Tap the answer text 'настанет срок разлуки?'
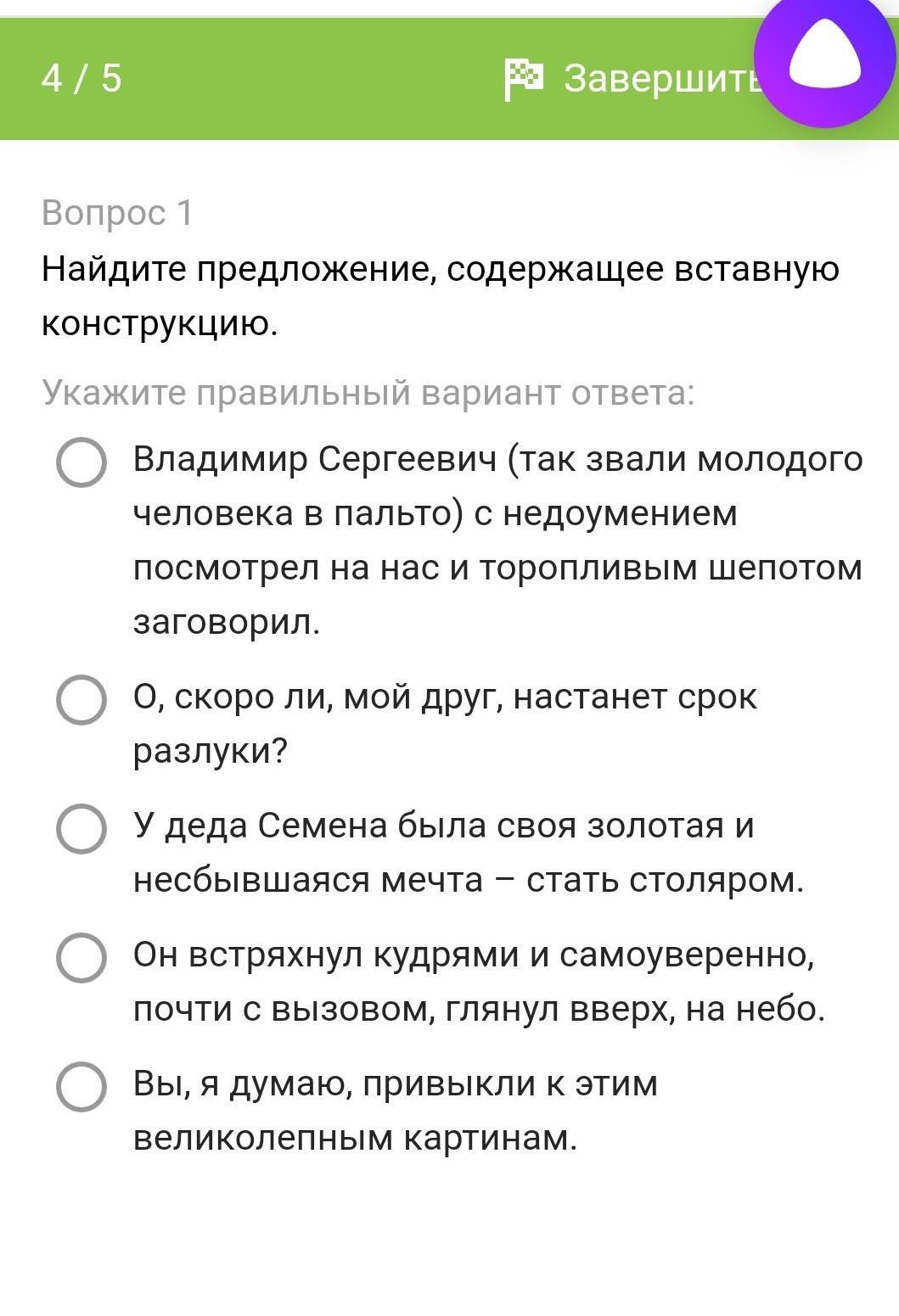Screen dimensions: 899x1316 point(445,723)
